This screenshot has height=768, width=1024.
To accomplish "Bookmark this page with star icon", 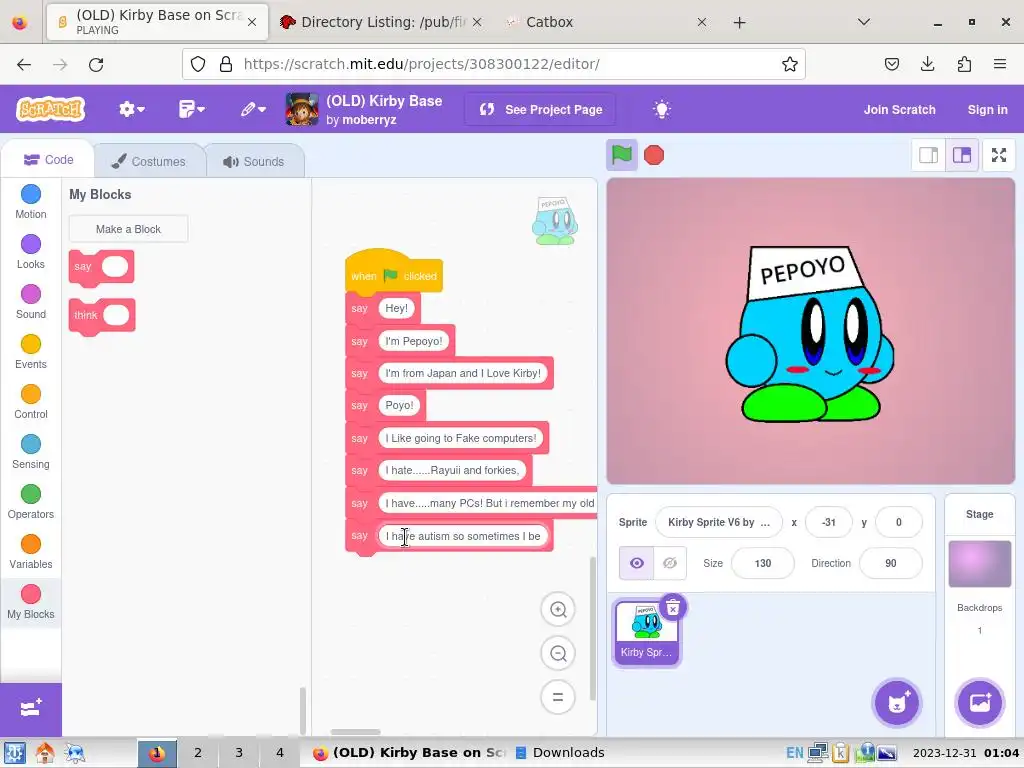I will pos(790,64).
